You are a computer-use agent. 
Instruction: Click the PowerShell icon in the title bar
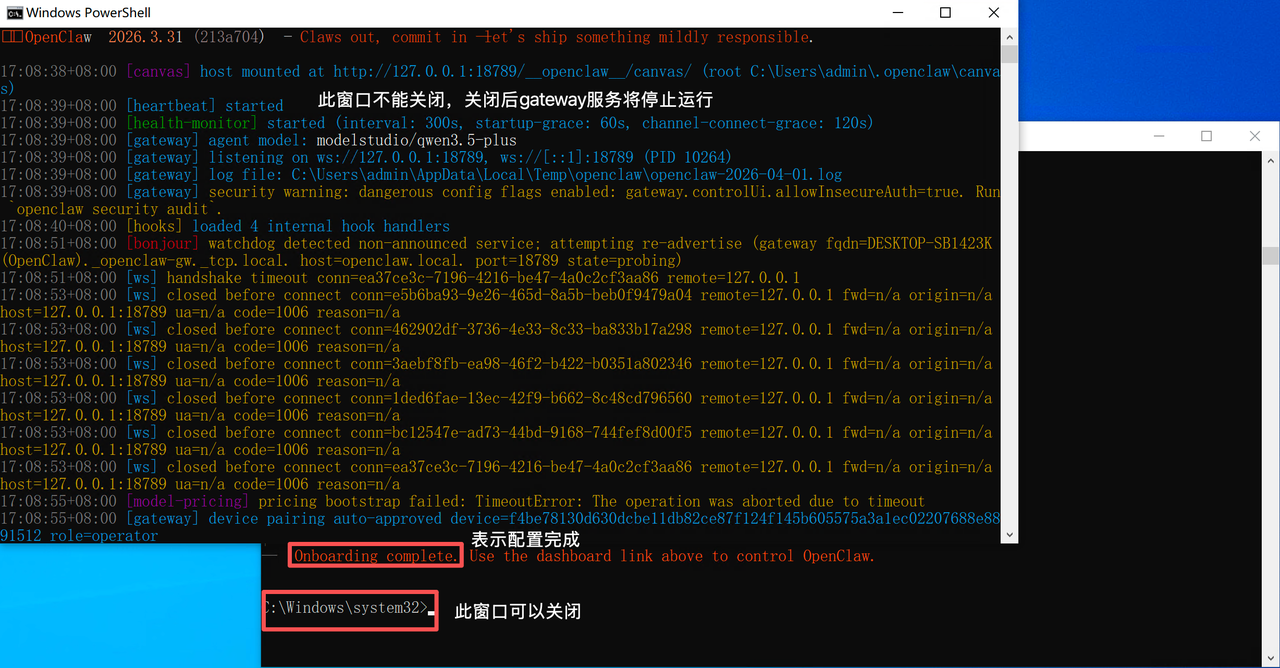pos(14,13)
